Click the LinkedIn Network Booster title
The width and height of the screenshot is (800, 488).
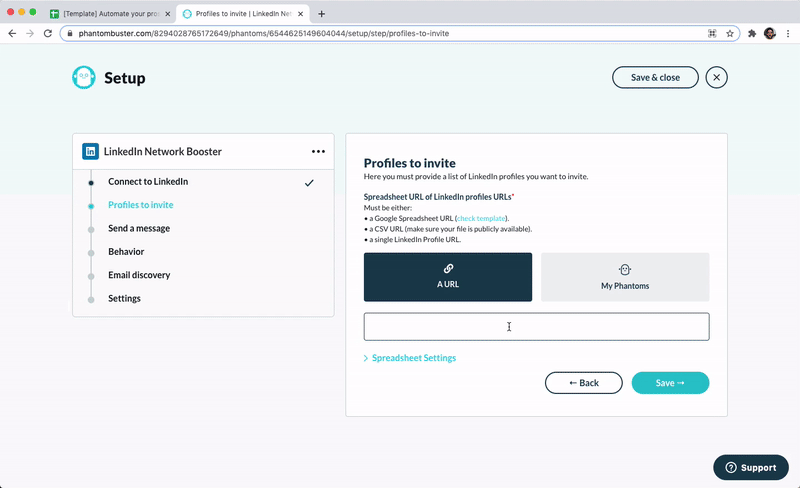(x=163, y=152)
